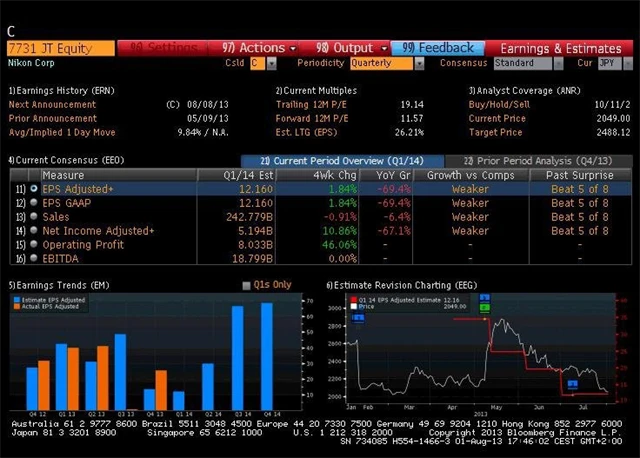Click the Nikon Corp company name

pos(31,63)
